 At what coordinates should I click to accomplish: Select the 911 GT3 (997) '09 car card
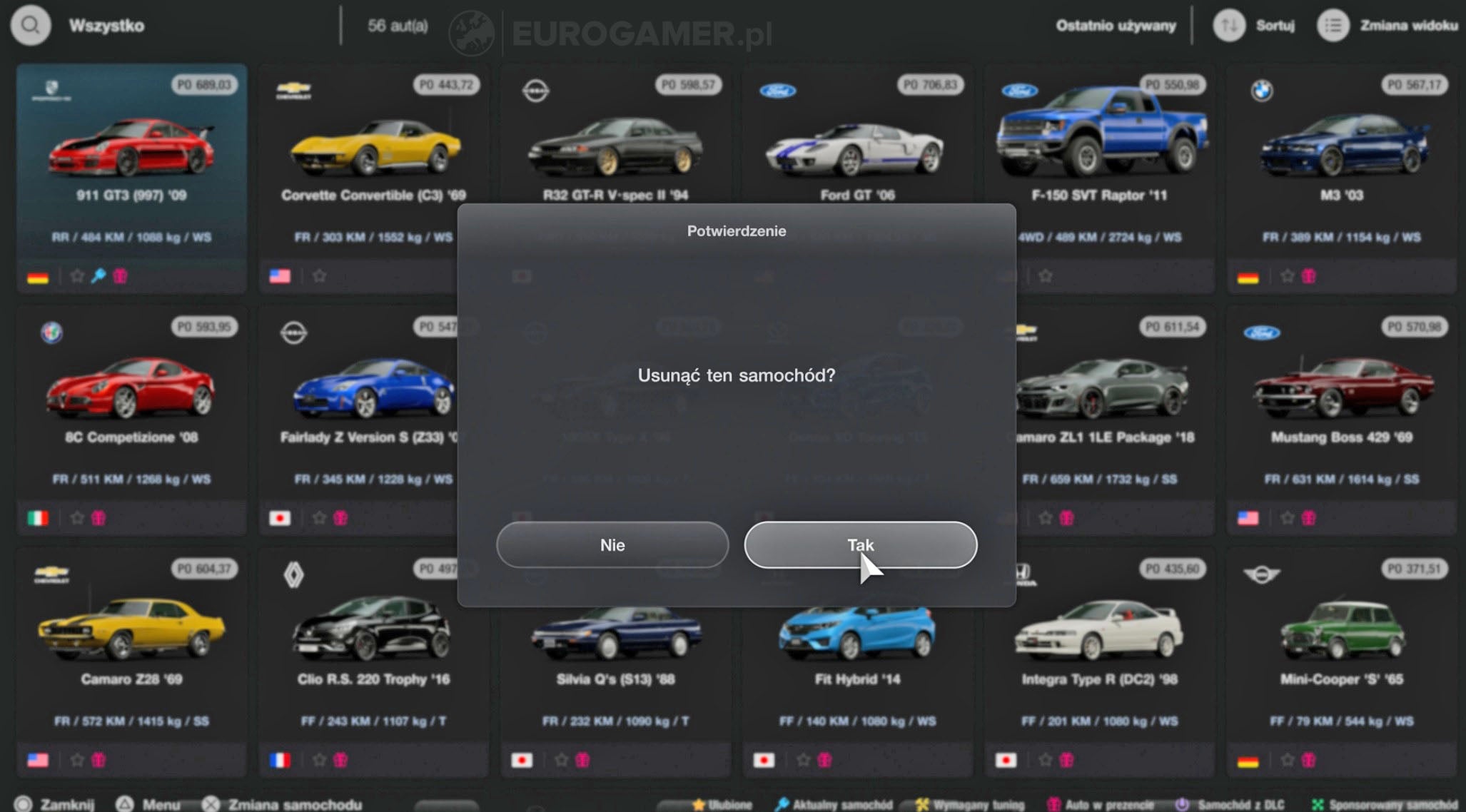[x=131, y=178]
